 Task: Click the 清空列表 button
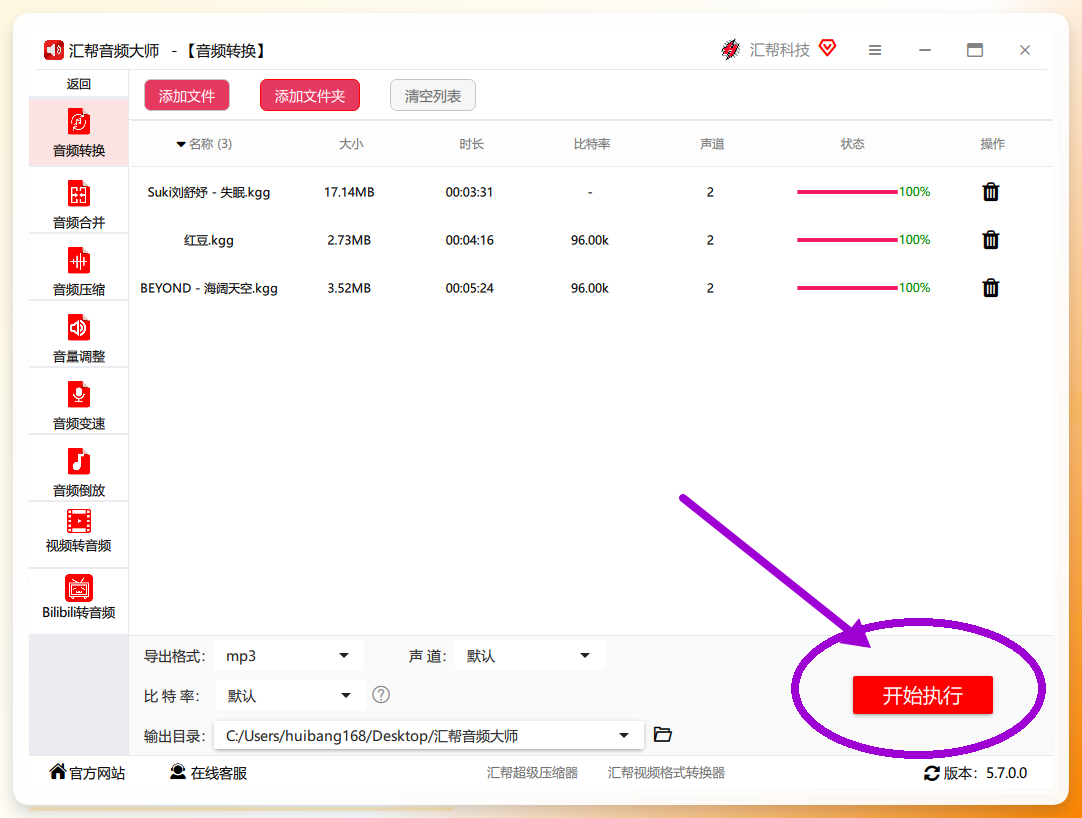[x=433, y=95]
